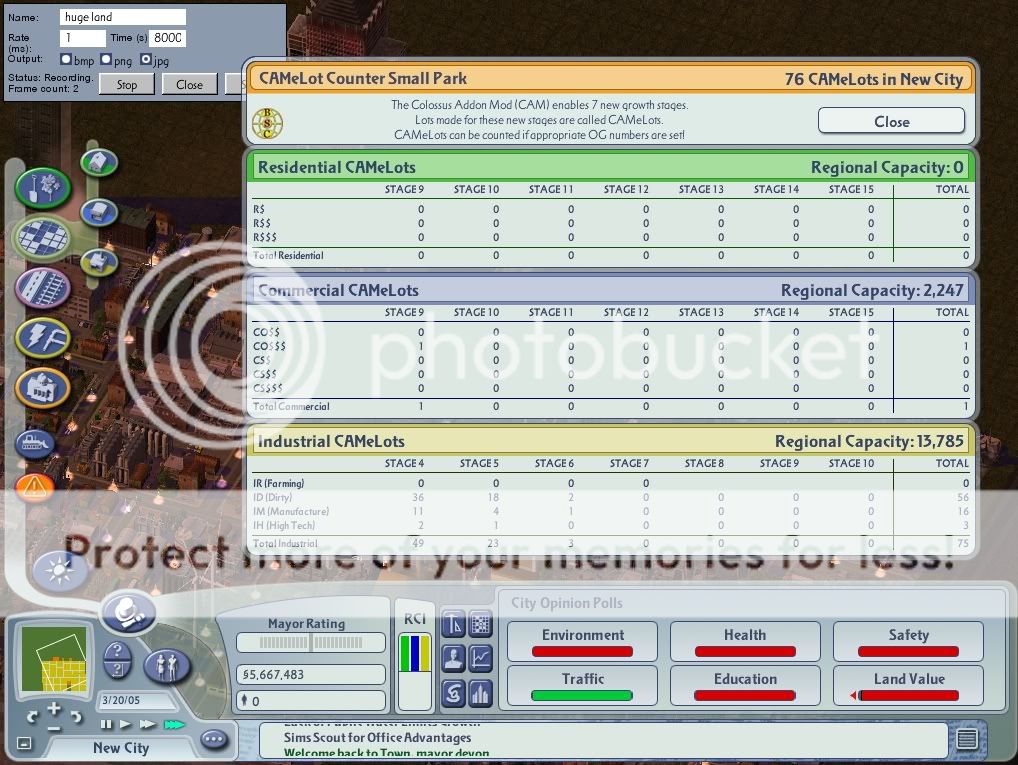Click the Mayor Rating bar
Image resolution: width=1018 pixels, height=765 pixels.
tap(311, 643)
